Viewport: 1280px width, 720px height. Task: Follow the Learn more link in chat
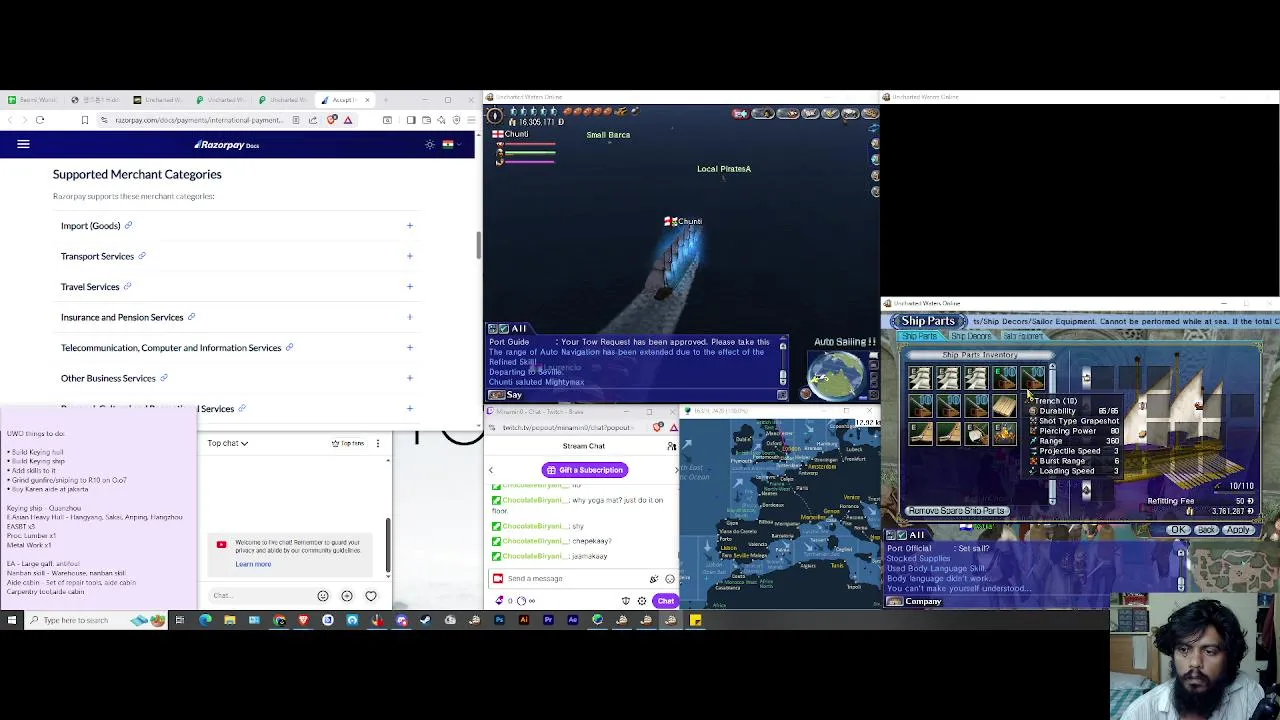(253, 564)
